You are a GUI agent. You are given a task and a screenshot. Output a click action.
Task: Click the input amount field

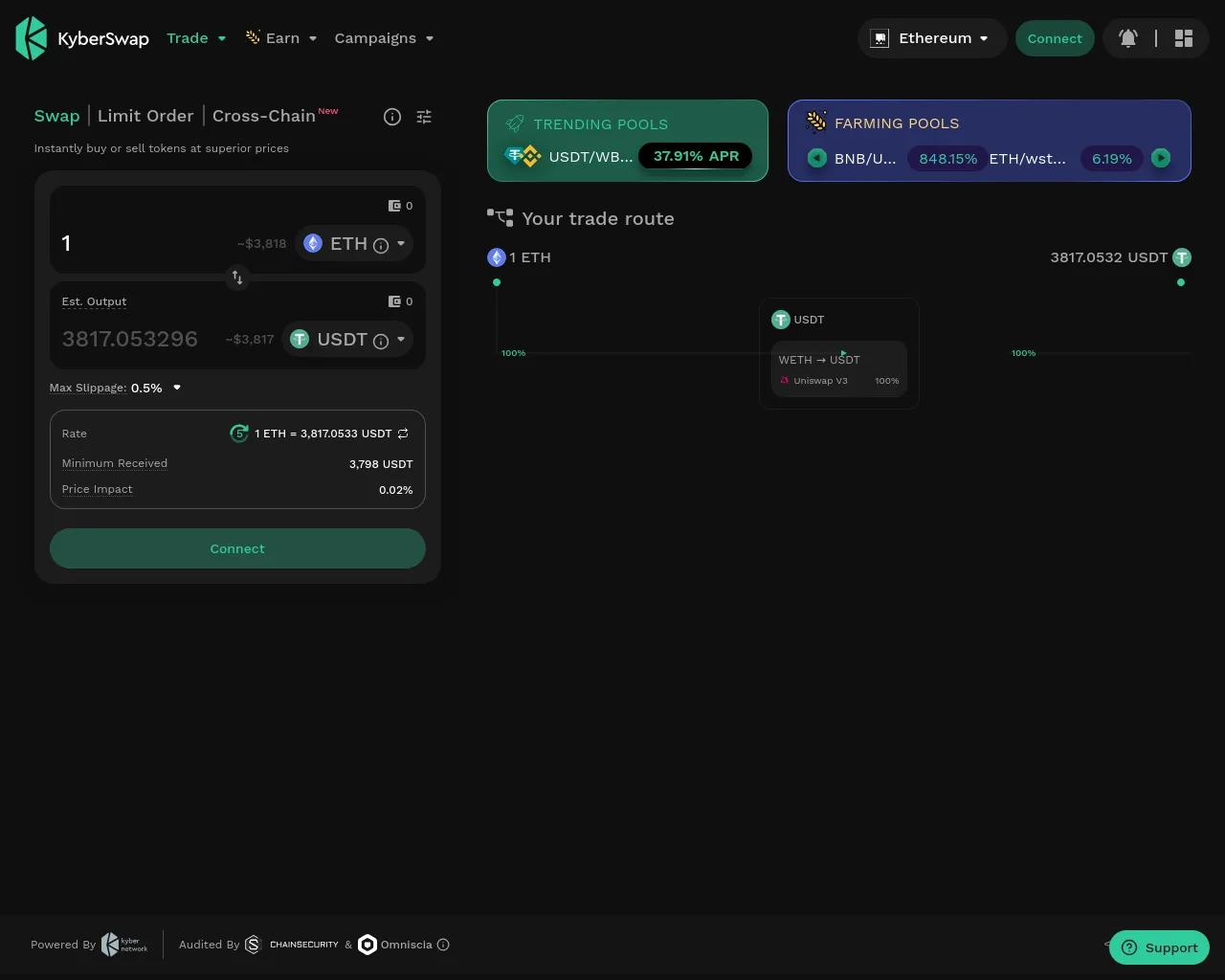[144, 243]
